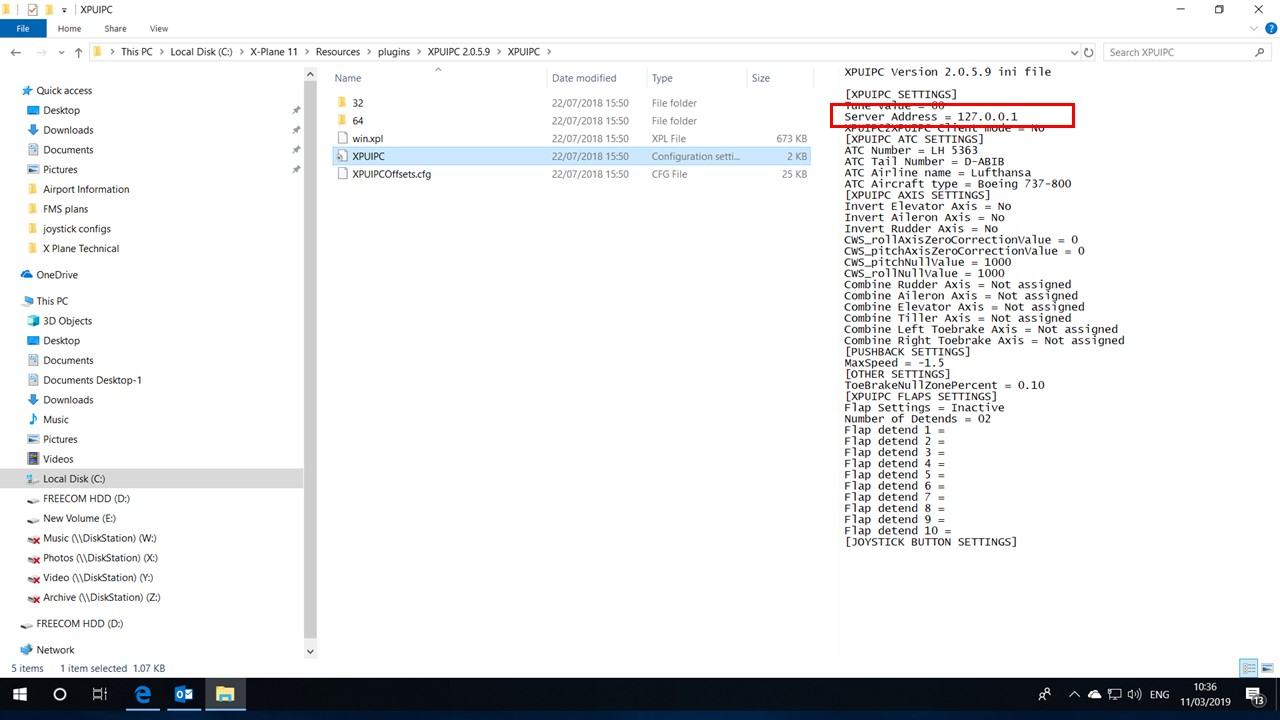Open joystick configs folder

tap(77, 229)
